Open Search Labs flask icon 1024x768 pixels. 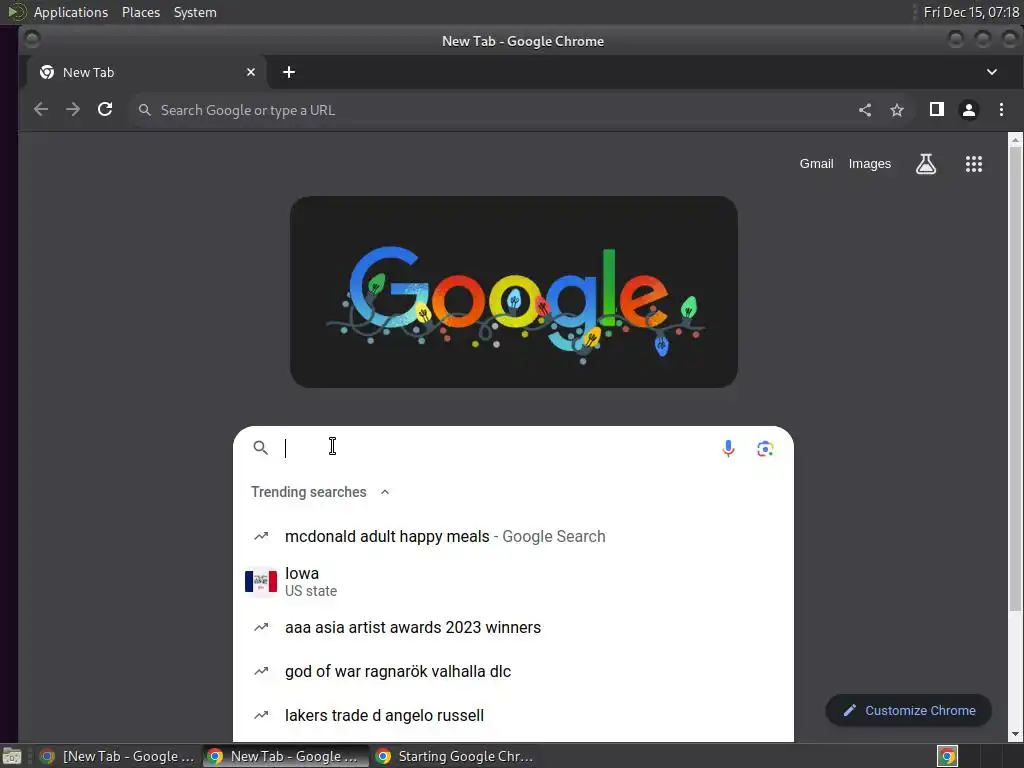[x=925, y=164]
